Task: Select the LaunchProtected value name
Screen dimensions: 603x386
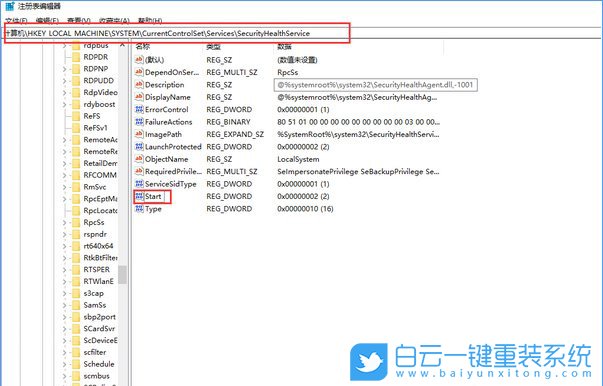Action: (x=173, y=147)
